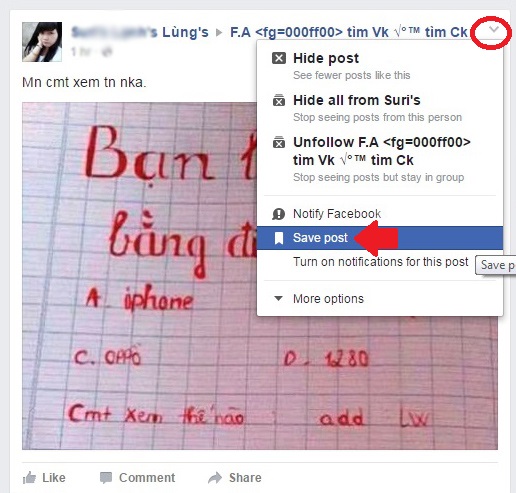Select Notify Facebook menu item
The width and height of the screenshot is (516, 493).
pos(380,214)
